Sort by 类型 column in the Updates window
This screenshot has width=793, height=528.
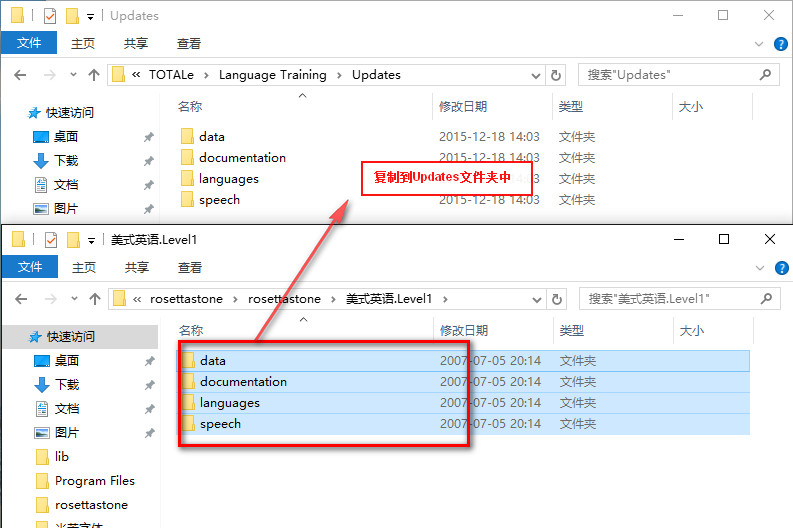571,107
